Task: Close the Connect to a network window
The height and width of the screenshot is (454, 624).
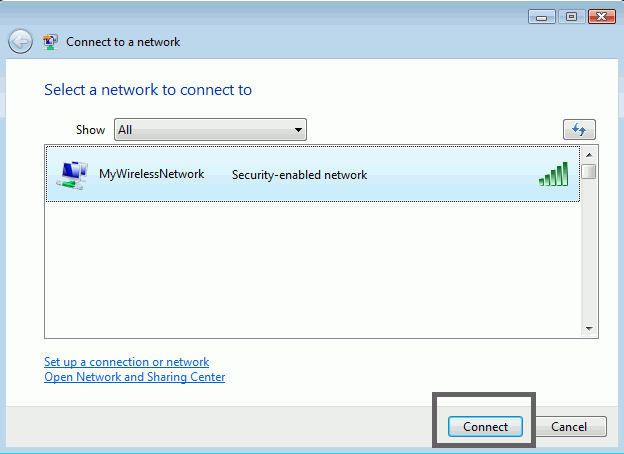Action: pos(602,17)
